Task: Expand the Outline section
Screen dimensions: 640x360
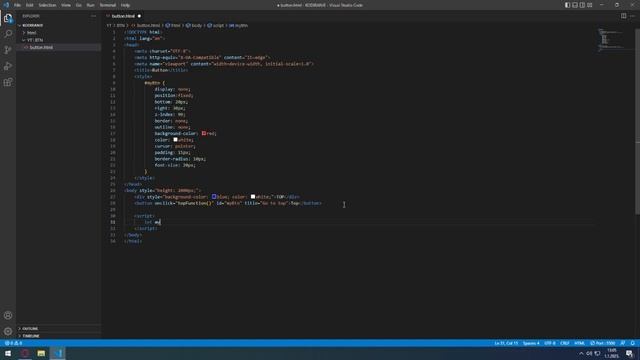Action: point(30,329)
